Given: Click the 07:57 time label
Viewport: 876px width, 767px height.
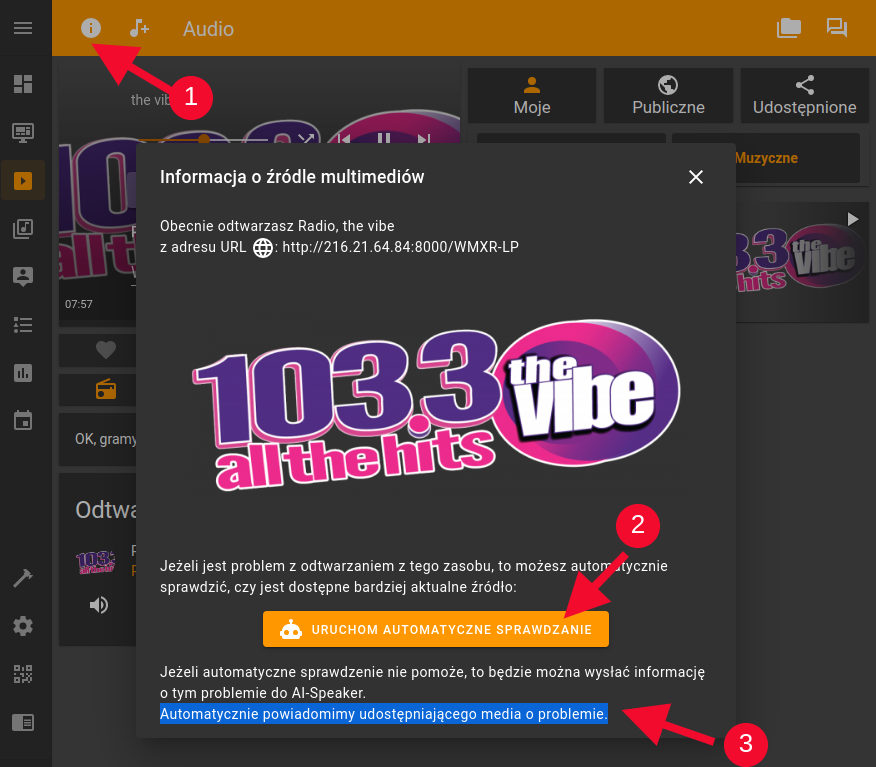Looking at the screenshot, I should (79, 304).
